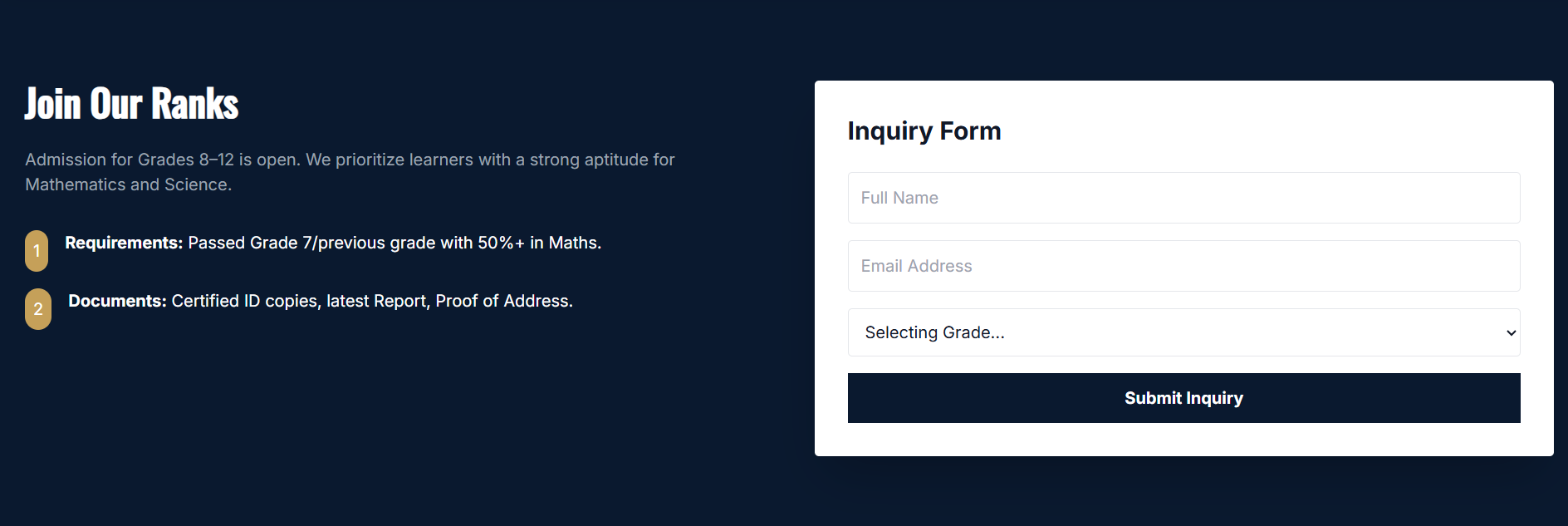The width and height of the screenshot is (1568, 526).
Task: Click the line about passing Grade 7 with 50%+
Action: tap(394, 243)
